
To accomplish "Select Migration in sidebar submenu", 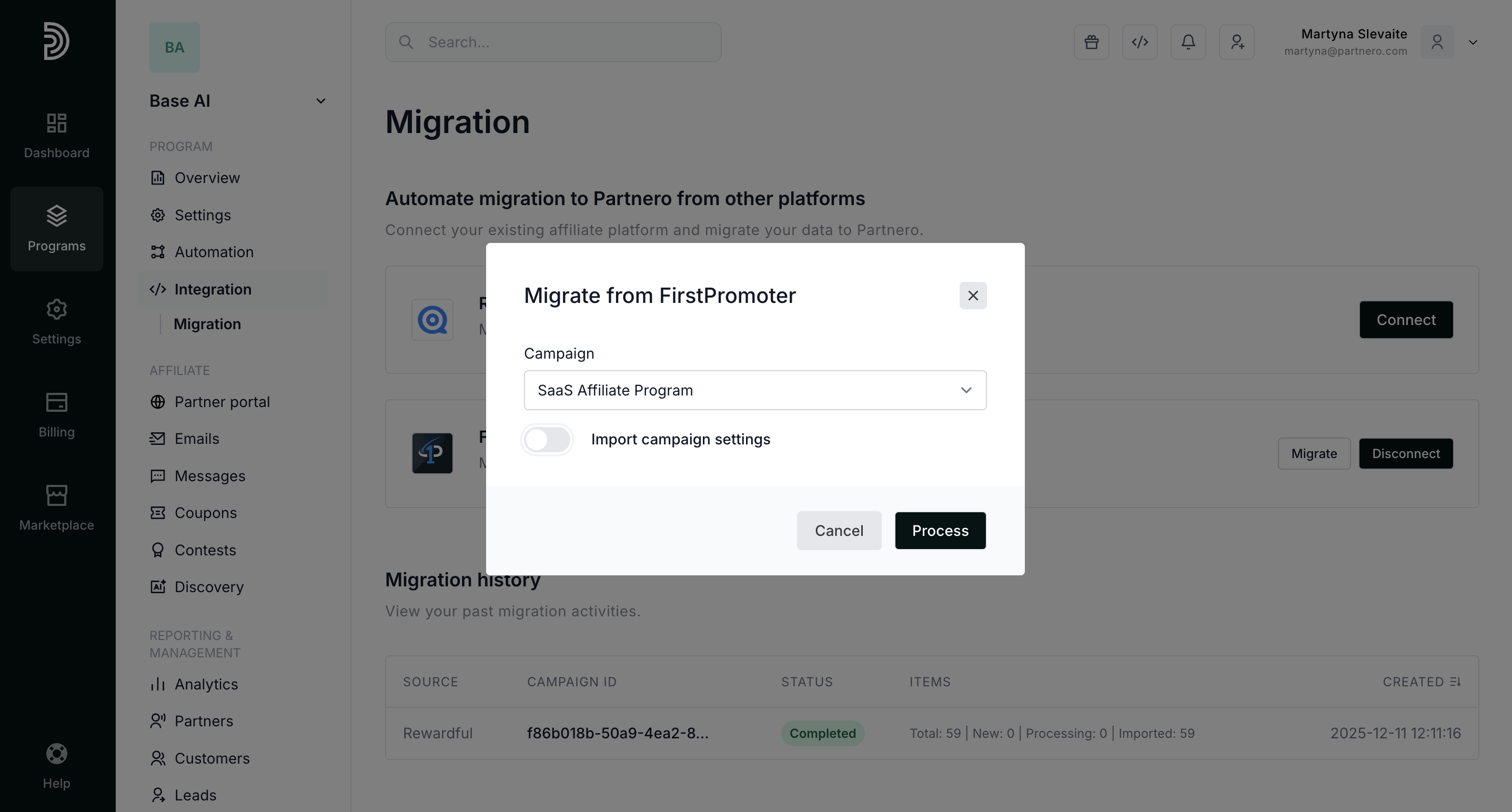I will [x=207, y=324].
